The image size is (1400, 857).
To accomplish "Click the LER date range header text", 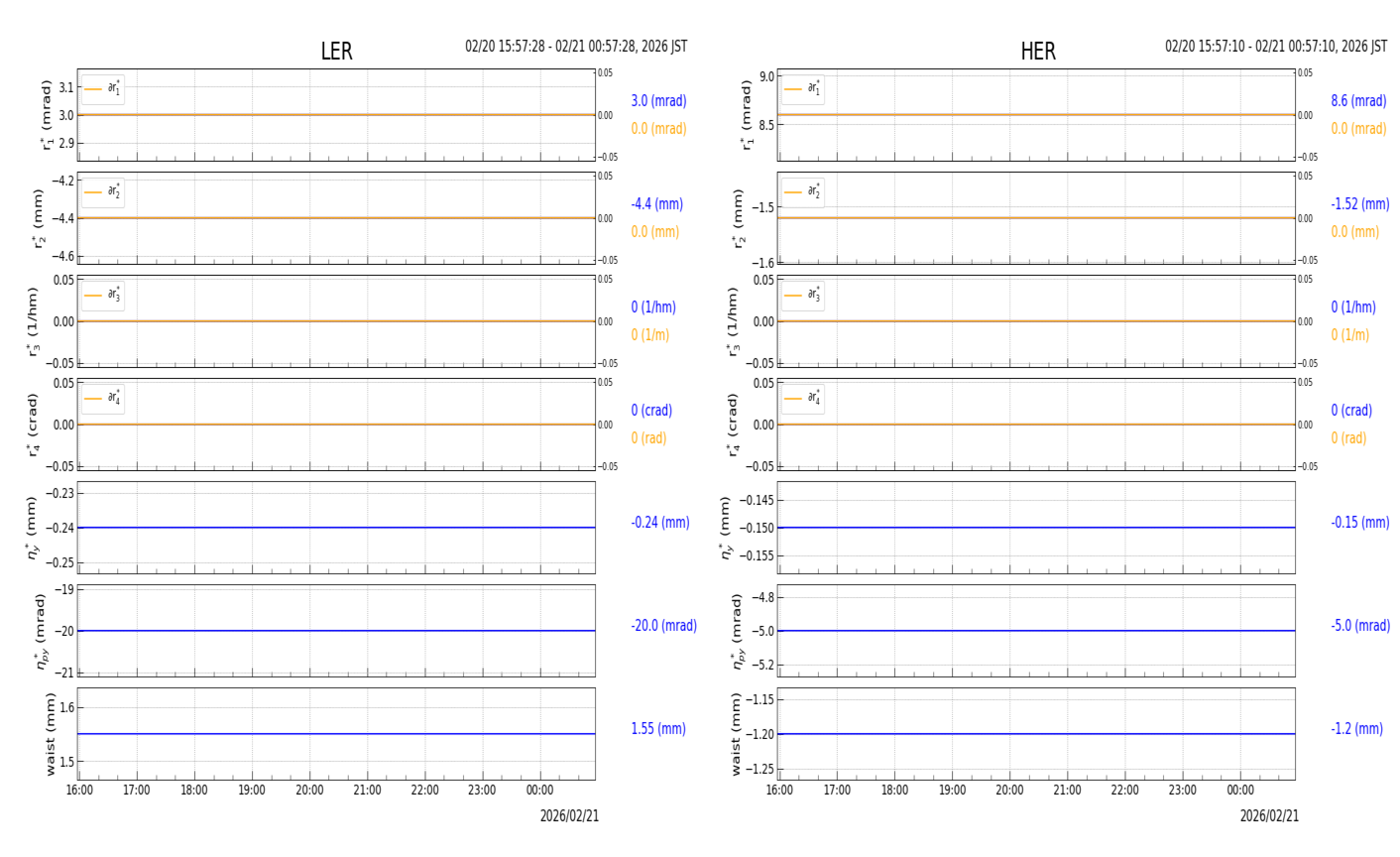I will [x=576, y=47].
